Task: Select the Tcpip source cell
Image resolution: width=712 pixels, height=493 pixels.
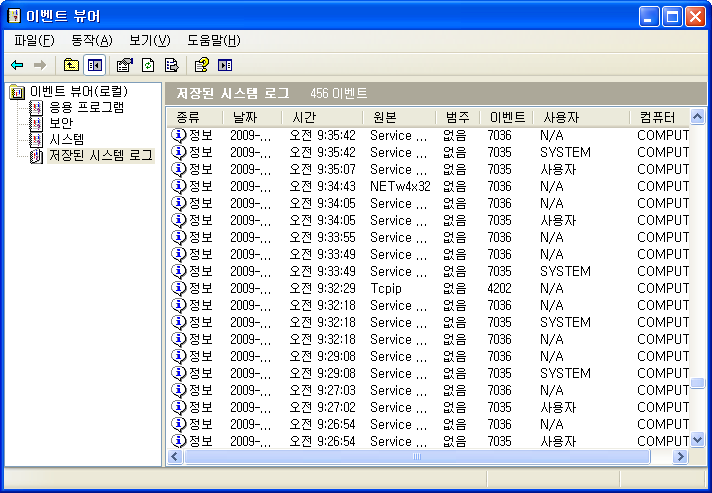Action: [386, 288]
